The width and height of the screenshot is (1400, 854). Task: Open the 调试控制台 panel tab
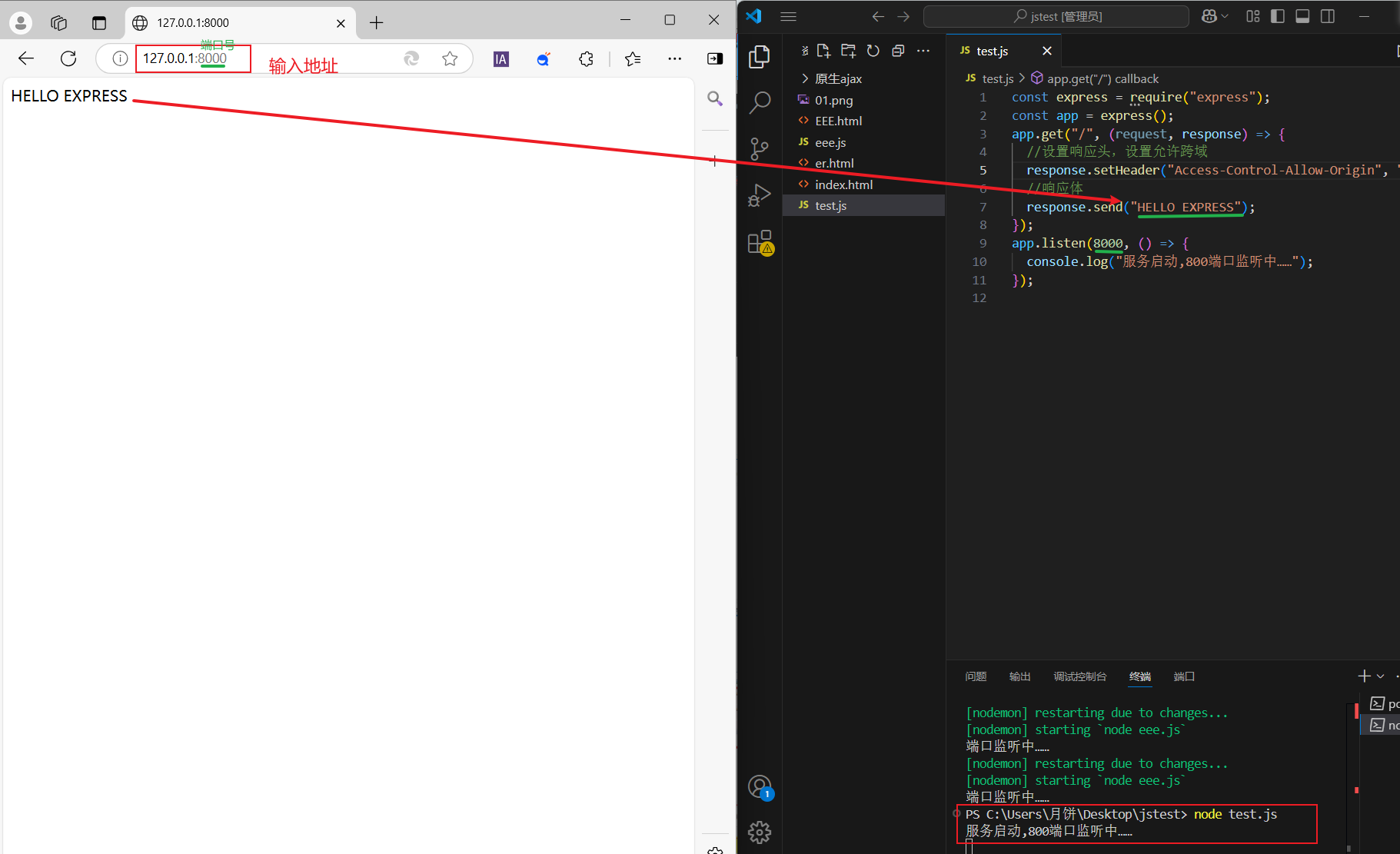point(1079,676)
